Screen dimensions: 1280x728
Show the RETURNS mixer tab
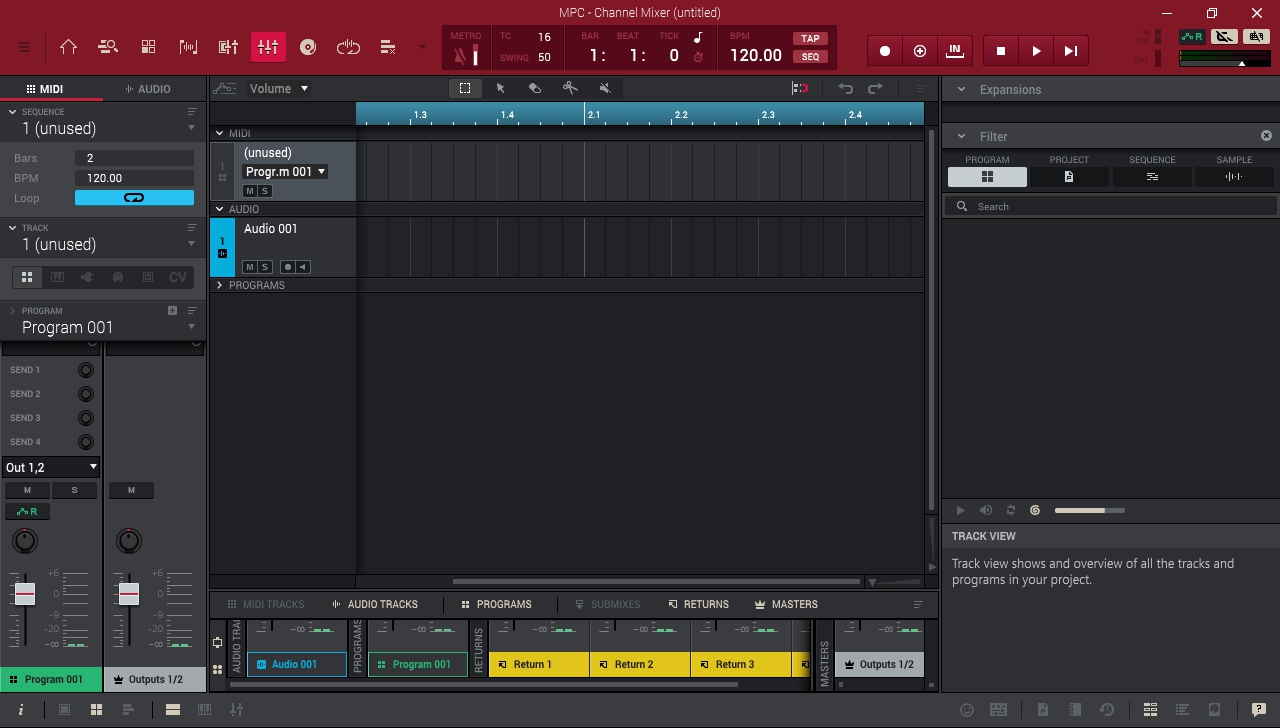pyautogui.click(x=698, y=604)
